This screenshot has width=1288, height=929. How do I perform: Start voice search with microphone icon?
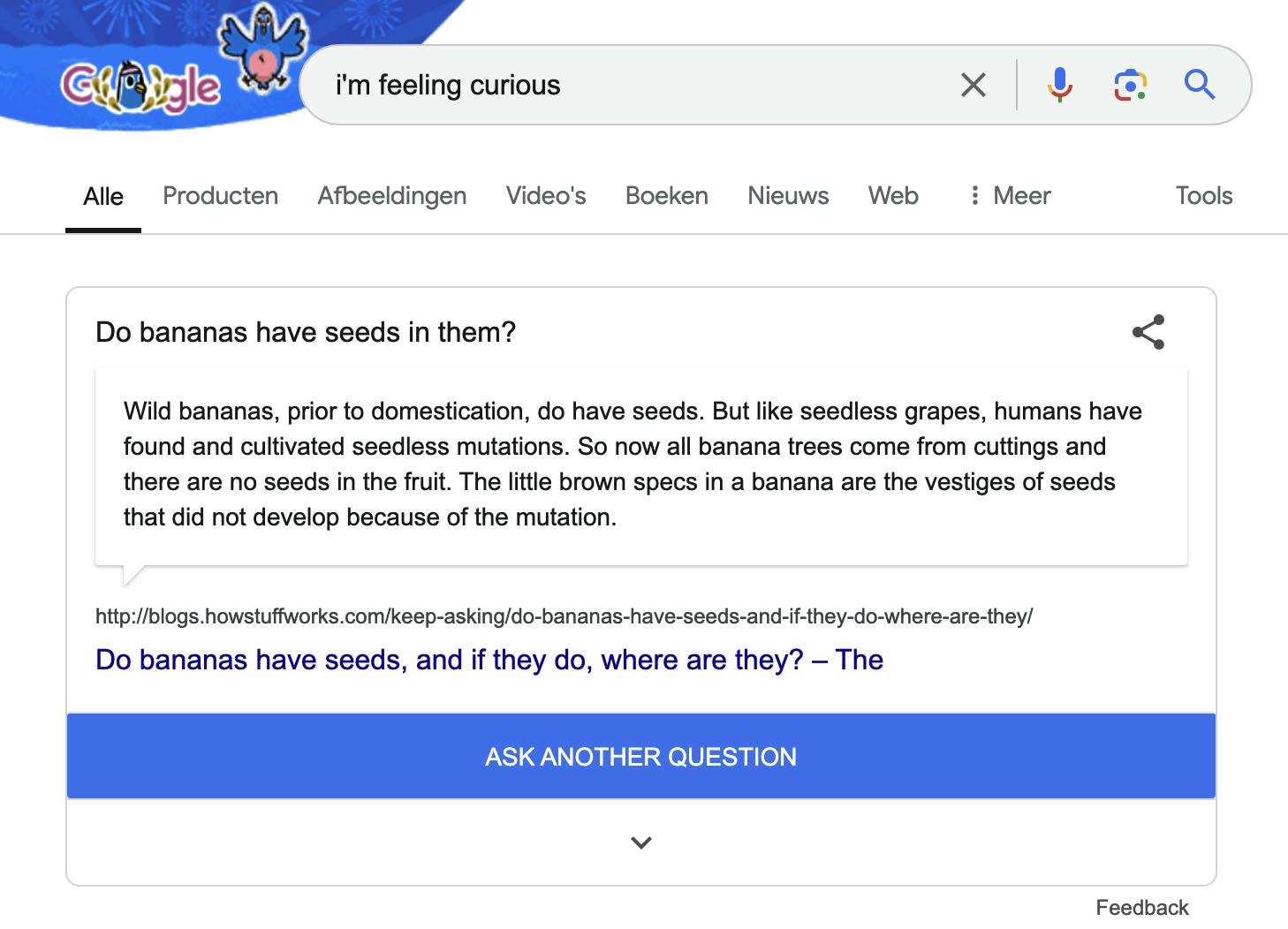point(1059,86)
